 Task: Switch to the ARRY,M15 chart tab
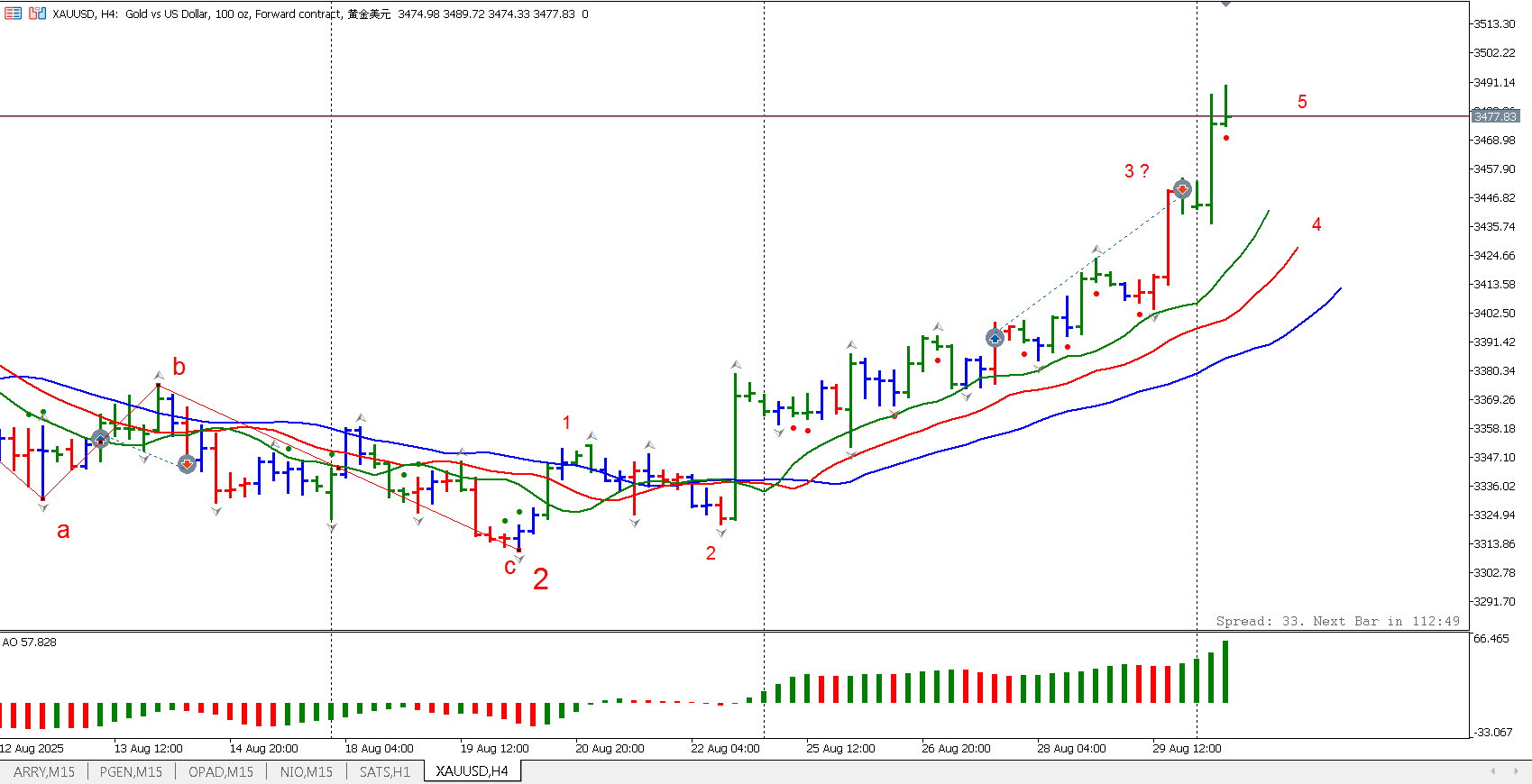pyautogui.click(x=44, y=771)
